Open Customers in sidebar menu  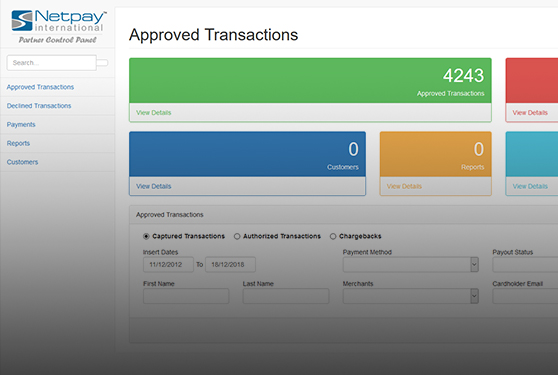(x=22, y=162)
